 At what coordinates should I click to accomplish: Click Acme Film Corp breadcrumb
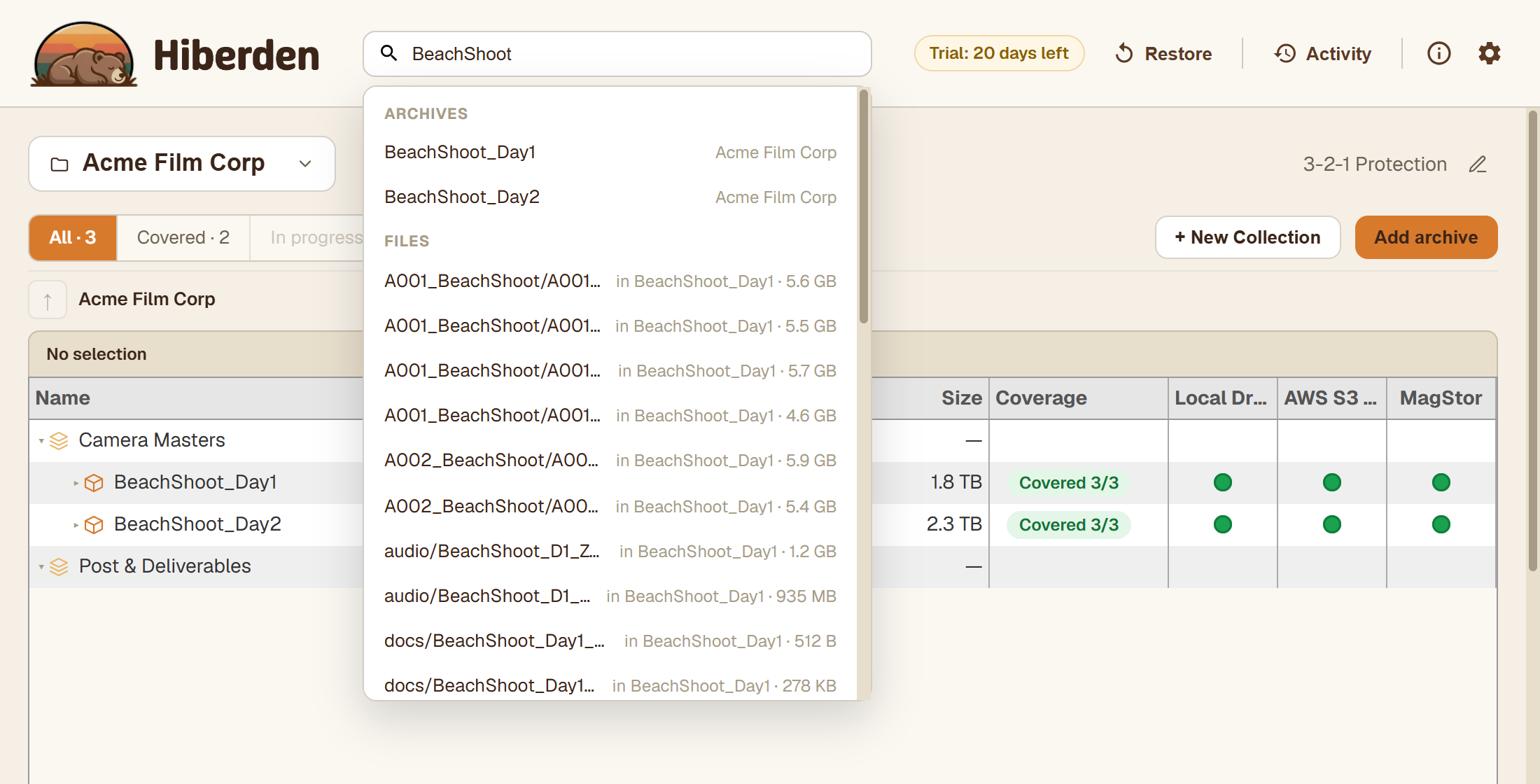point(147,299)
